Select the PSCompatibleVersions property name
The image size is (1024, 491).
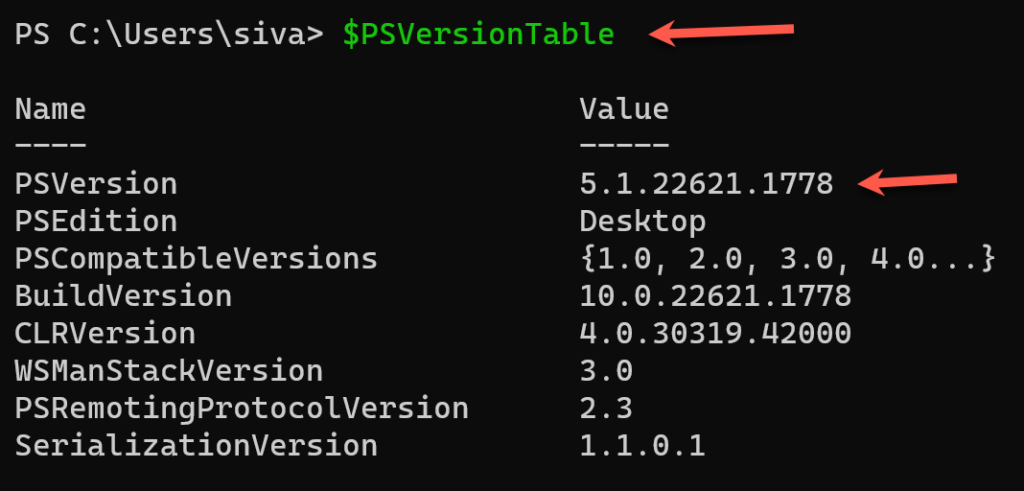click(x=196, y=259)
